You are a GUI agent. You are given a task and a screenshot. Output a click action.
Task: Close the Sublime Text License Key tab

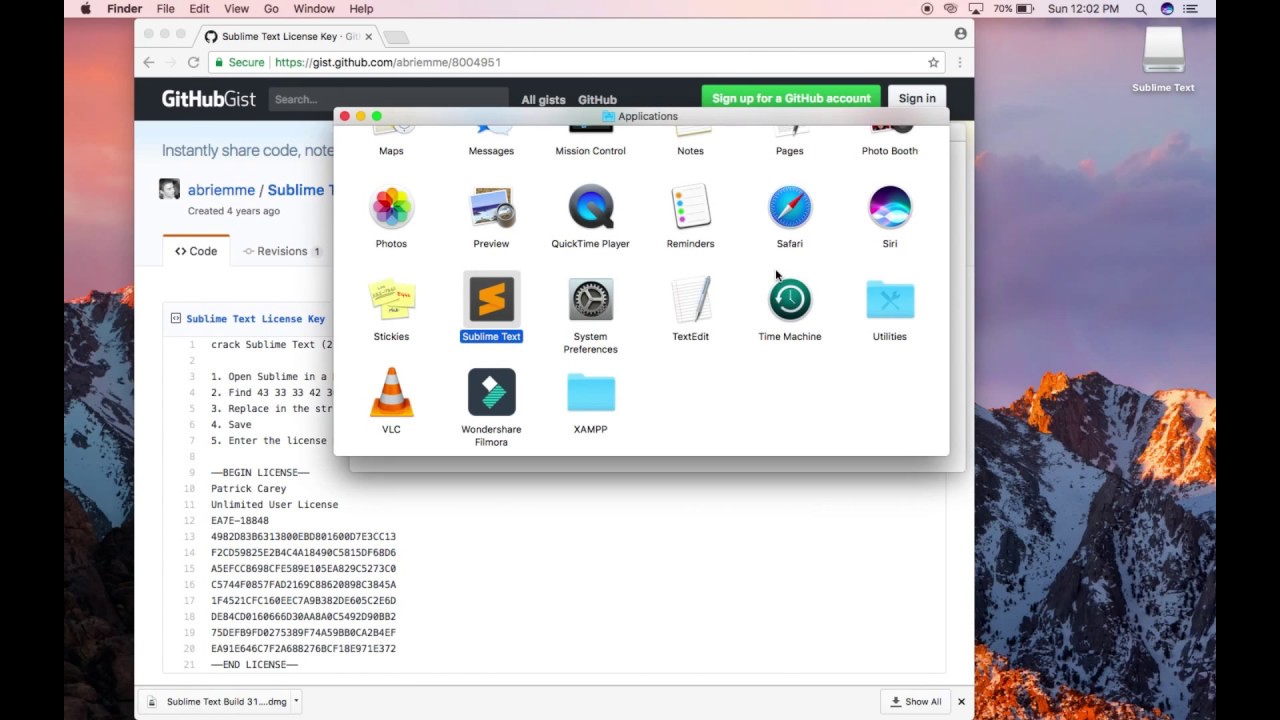coord(368,37)
